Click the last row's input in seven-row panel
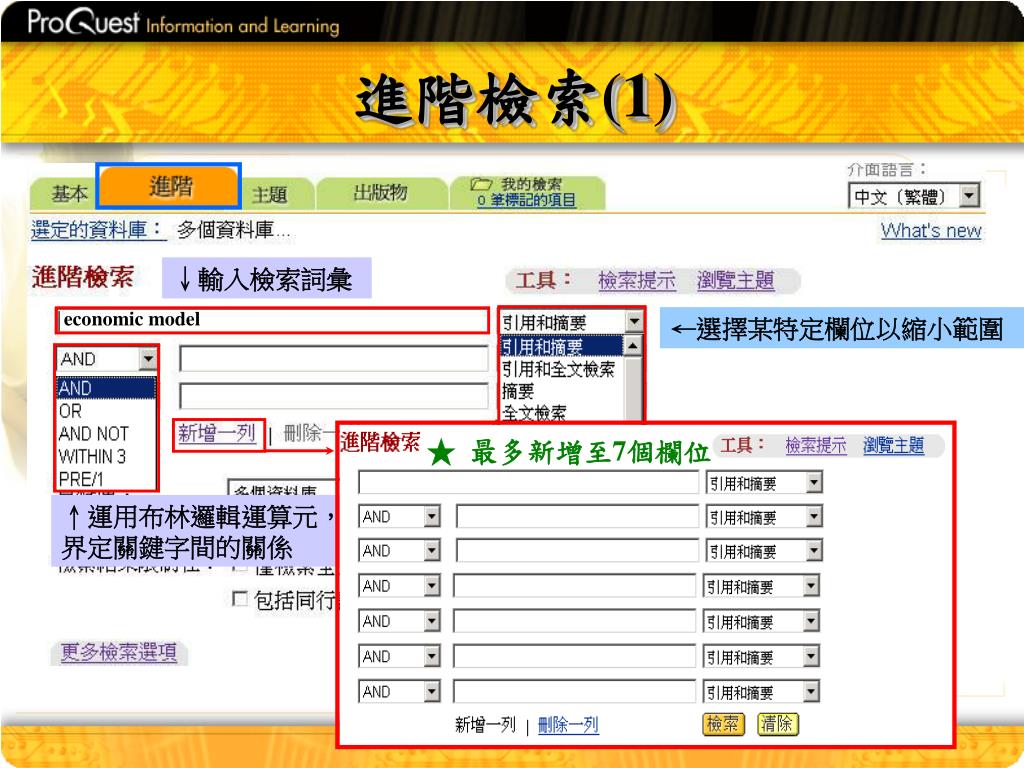 575,691
